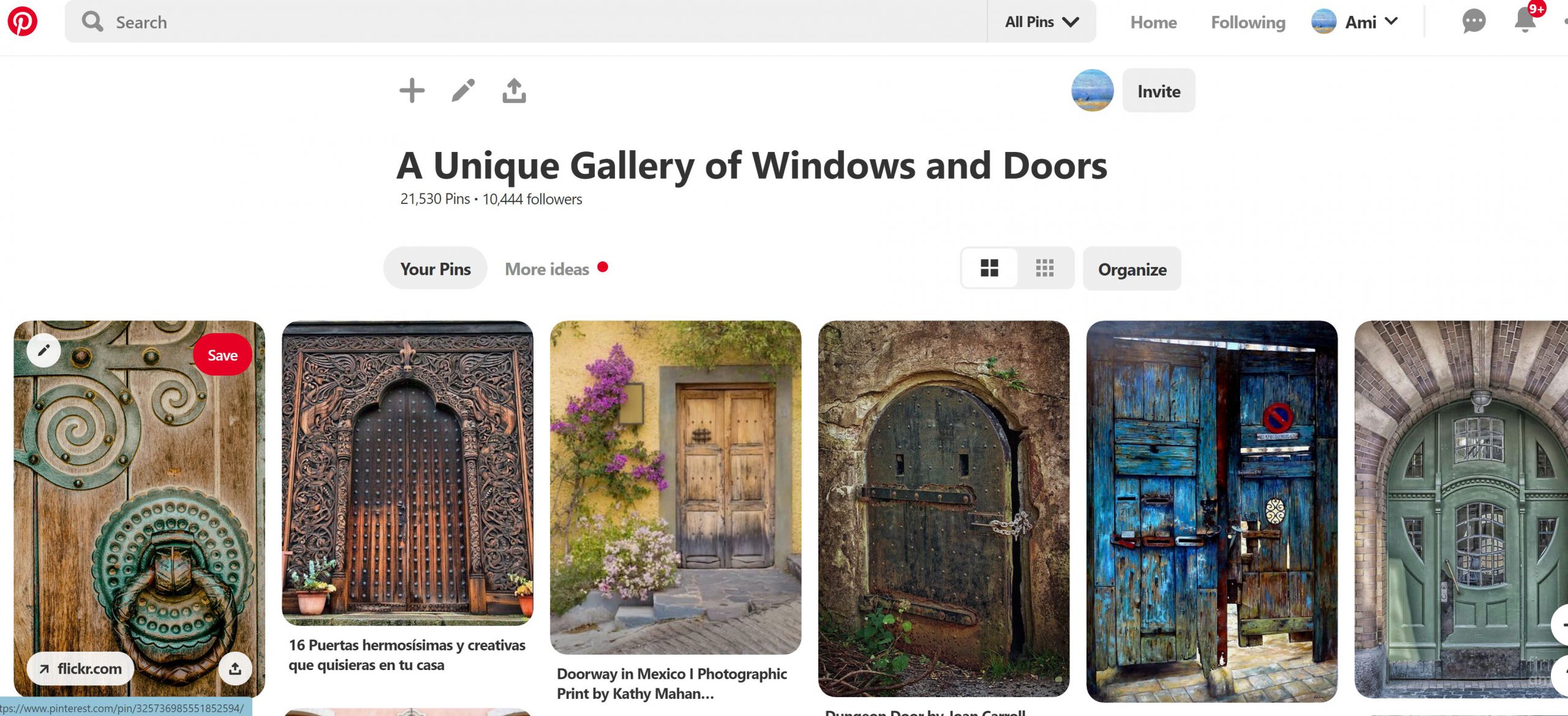Screen dimensions: 1568x716
Task: Open the messages speech bubble icon
Action: point(1474,21)
